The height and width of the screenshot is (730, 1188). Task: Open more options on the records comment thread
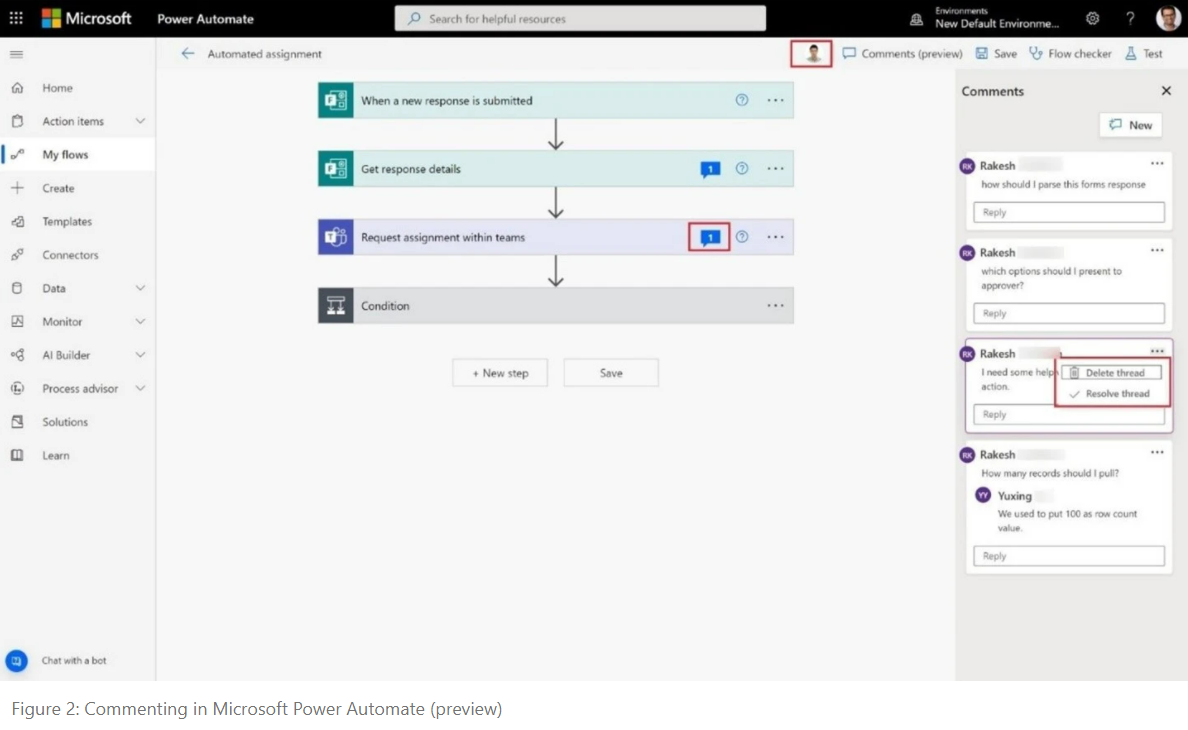(x=1157, y=452)
